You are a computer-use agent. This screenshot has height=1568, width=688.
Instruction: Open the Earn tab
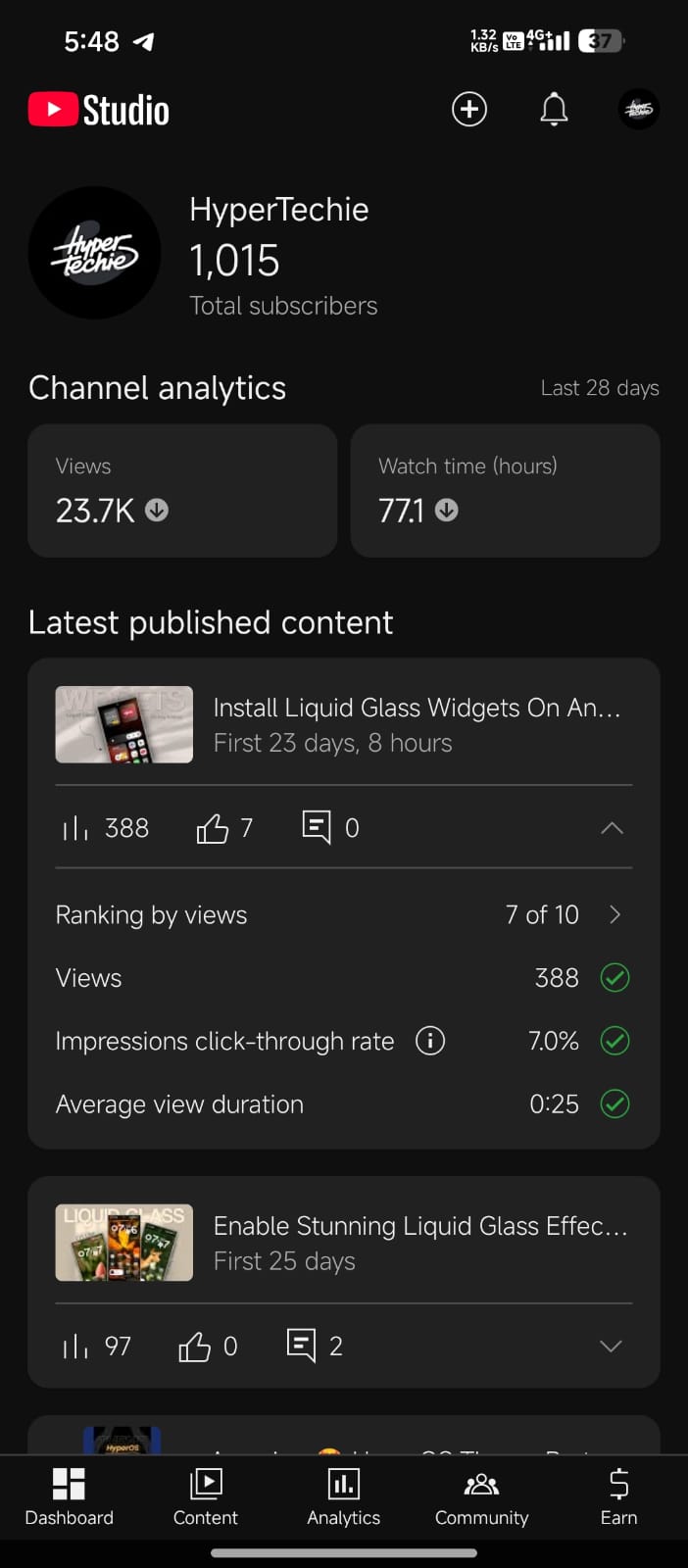[x=618, y=1496]
